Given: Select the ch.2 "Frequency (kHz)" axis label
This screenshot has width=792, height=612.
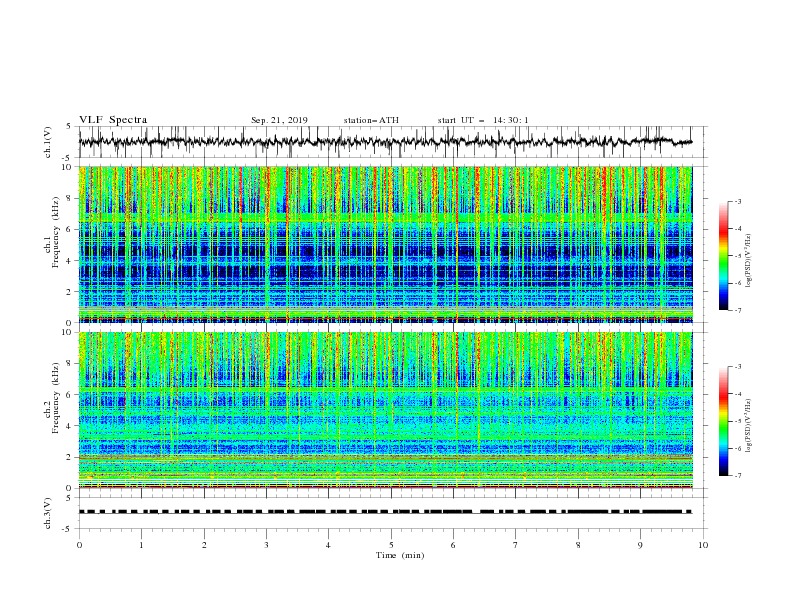Looking at the screenshot, I should coord(56,398).
